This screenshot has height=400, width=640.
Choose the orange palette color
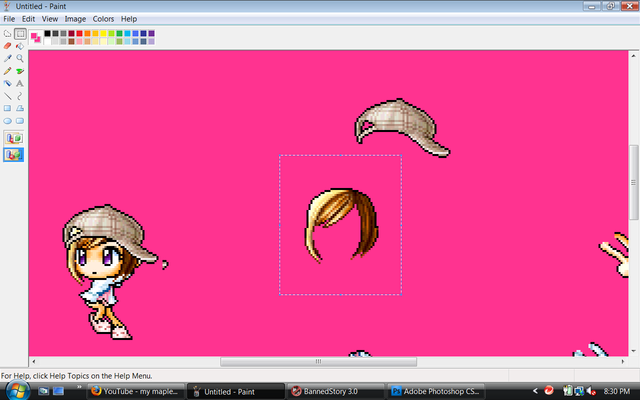(x=87, y=33)
